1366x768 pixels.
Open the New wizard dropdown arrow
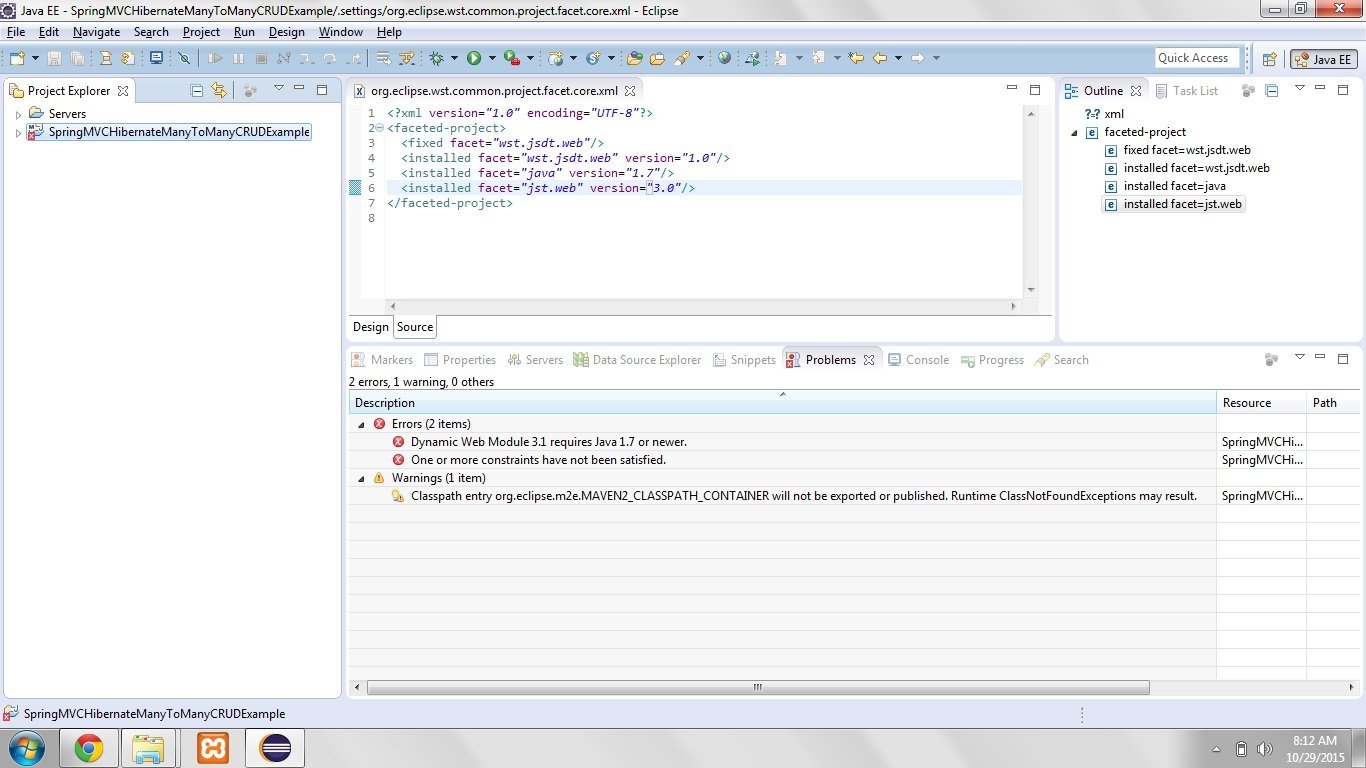tap(34, 59)
